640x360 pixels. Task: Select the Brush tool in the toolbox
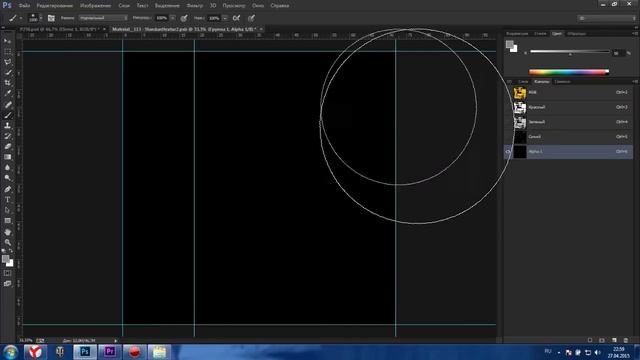[x=7, y=115]
